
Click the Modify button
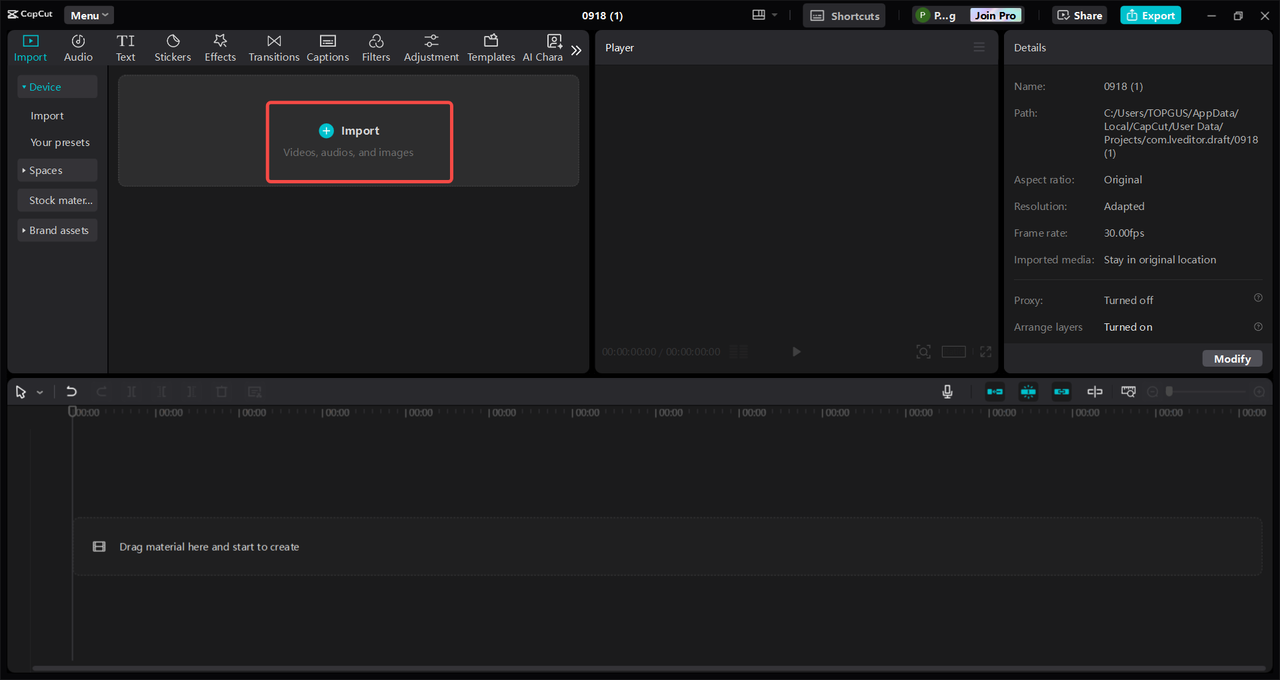(x=1232, y=359)
